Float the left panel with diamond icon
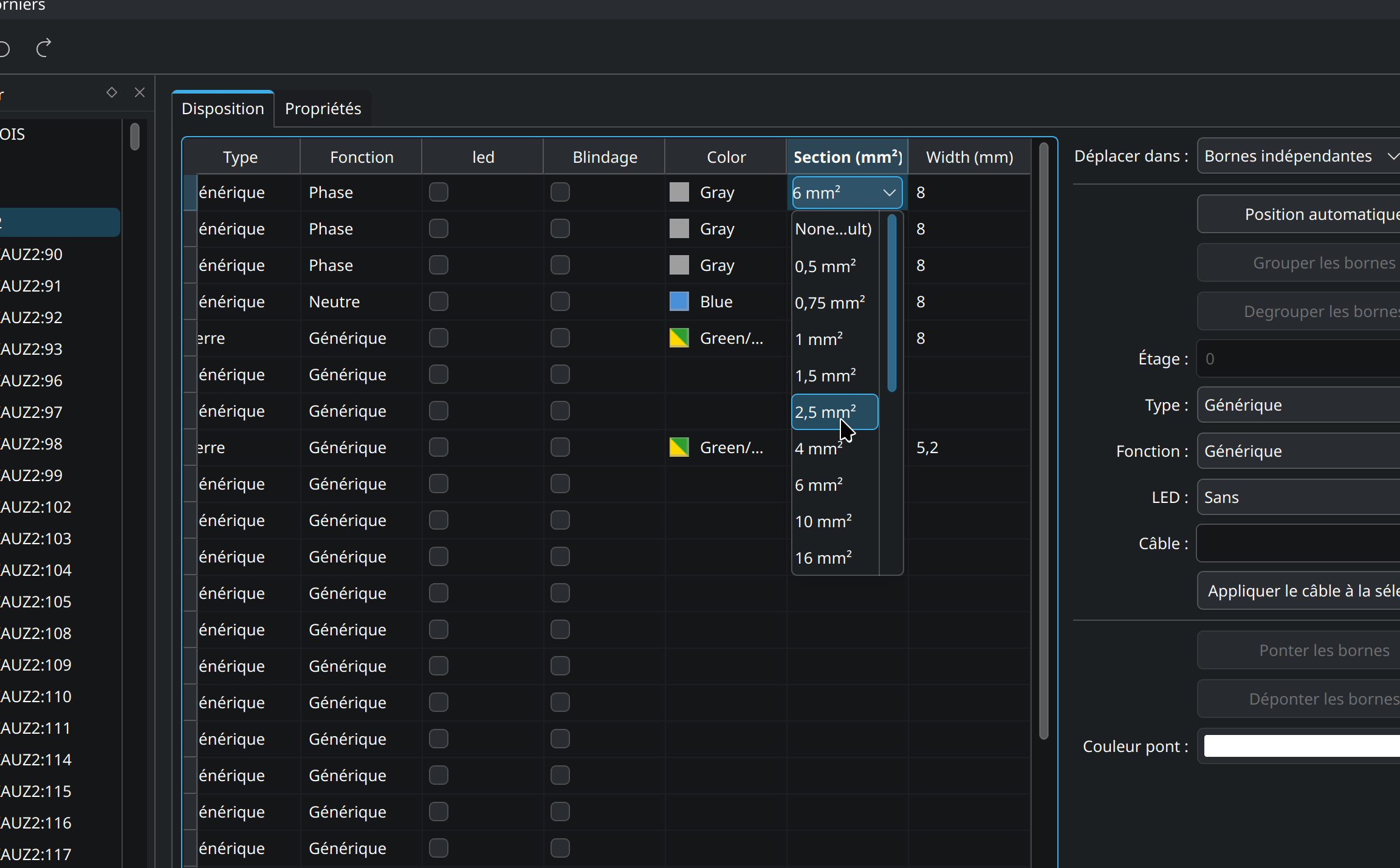This screenshot has height=868, width=1400. (112, 92)
